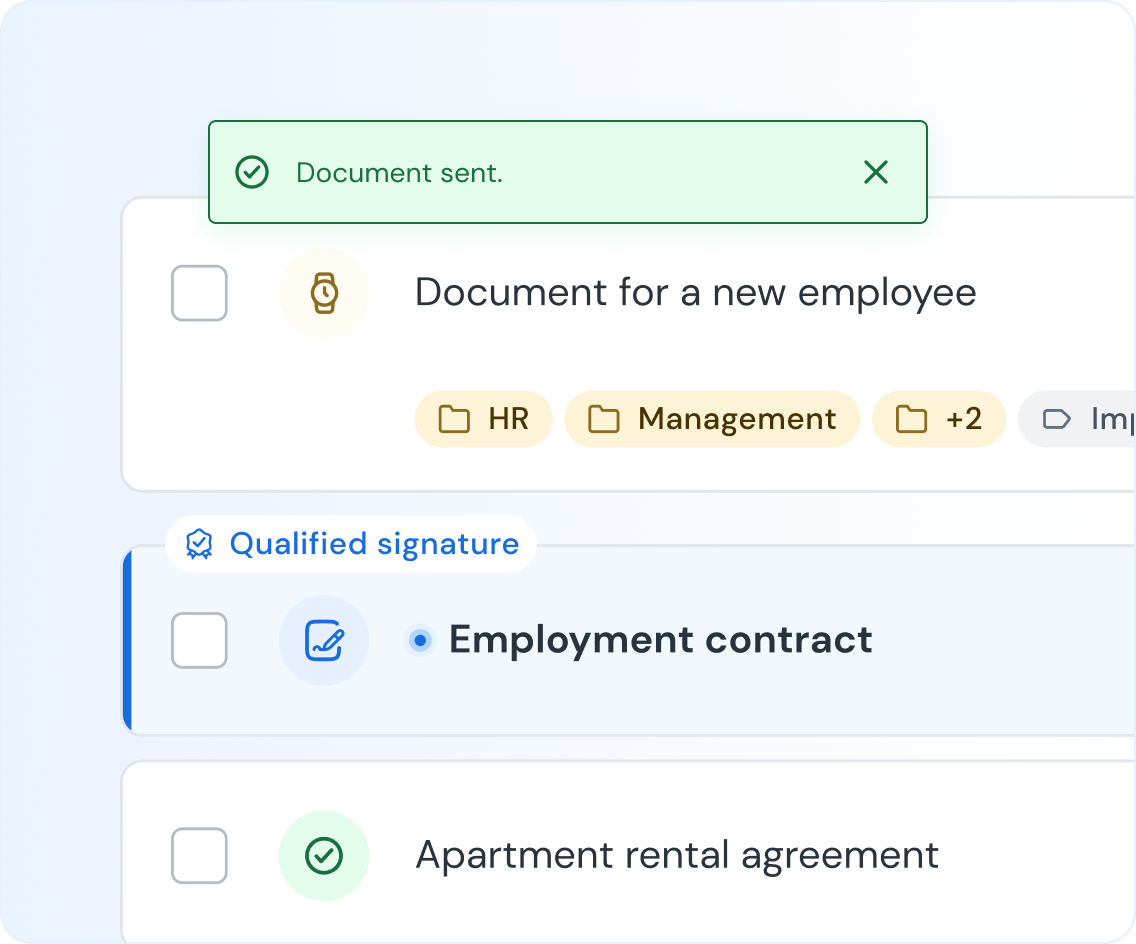Click the Qualified signature badge icon
The height and width of the screenshot is (944, 1136).
pyautogui.click(x=200, y=545)
